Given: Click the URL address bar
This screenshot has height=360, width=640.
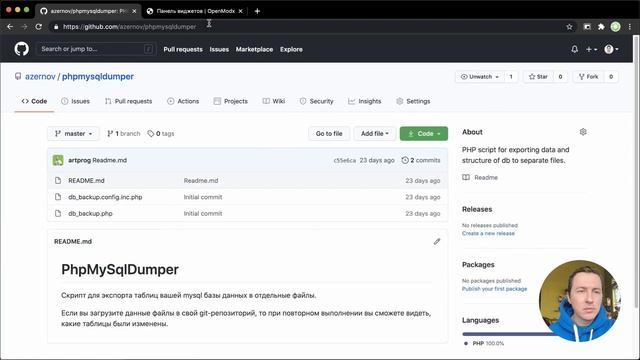Looking at the screenshot, I should tap(310, 27).
